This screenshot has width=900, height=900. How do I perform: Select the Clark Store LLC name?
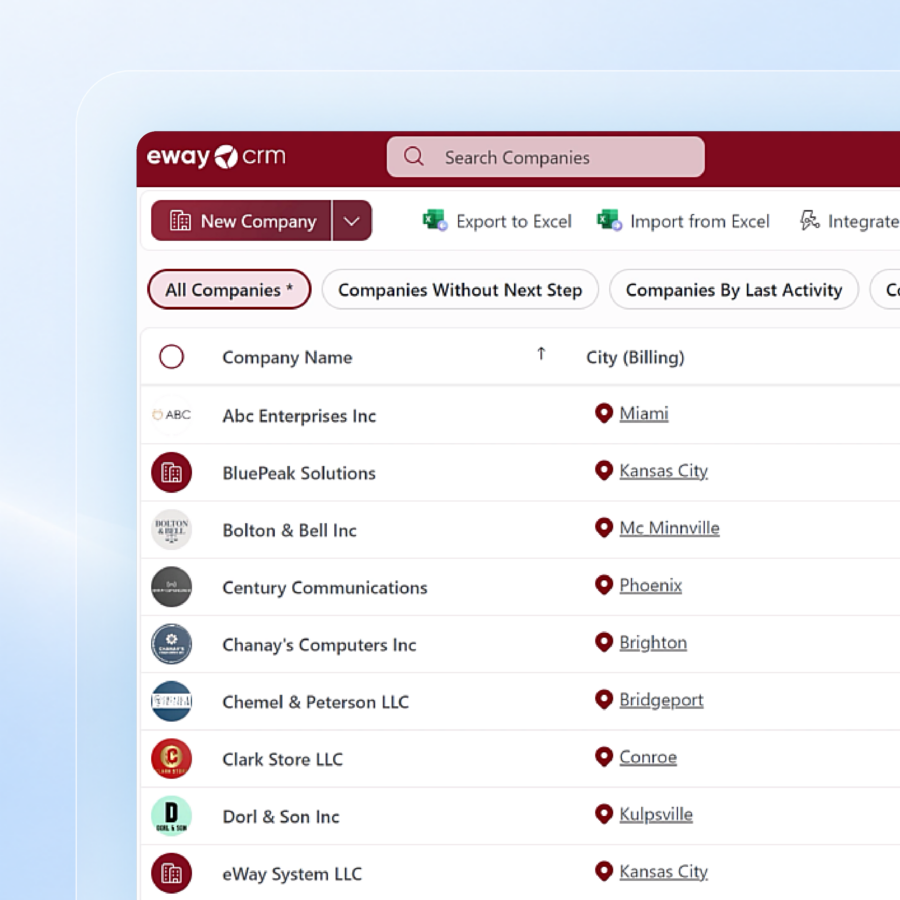(282, 759)
